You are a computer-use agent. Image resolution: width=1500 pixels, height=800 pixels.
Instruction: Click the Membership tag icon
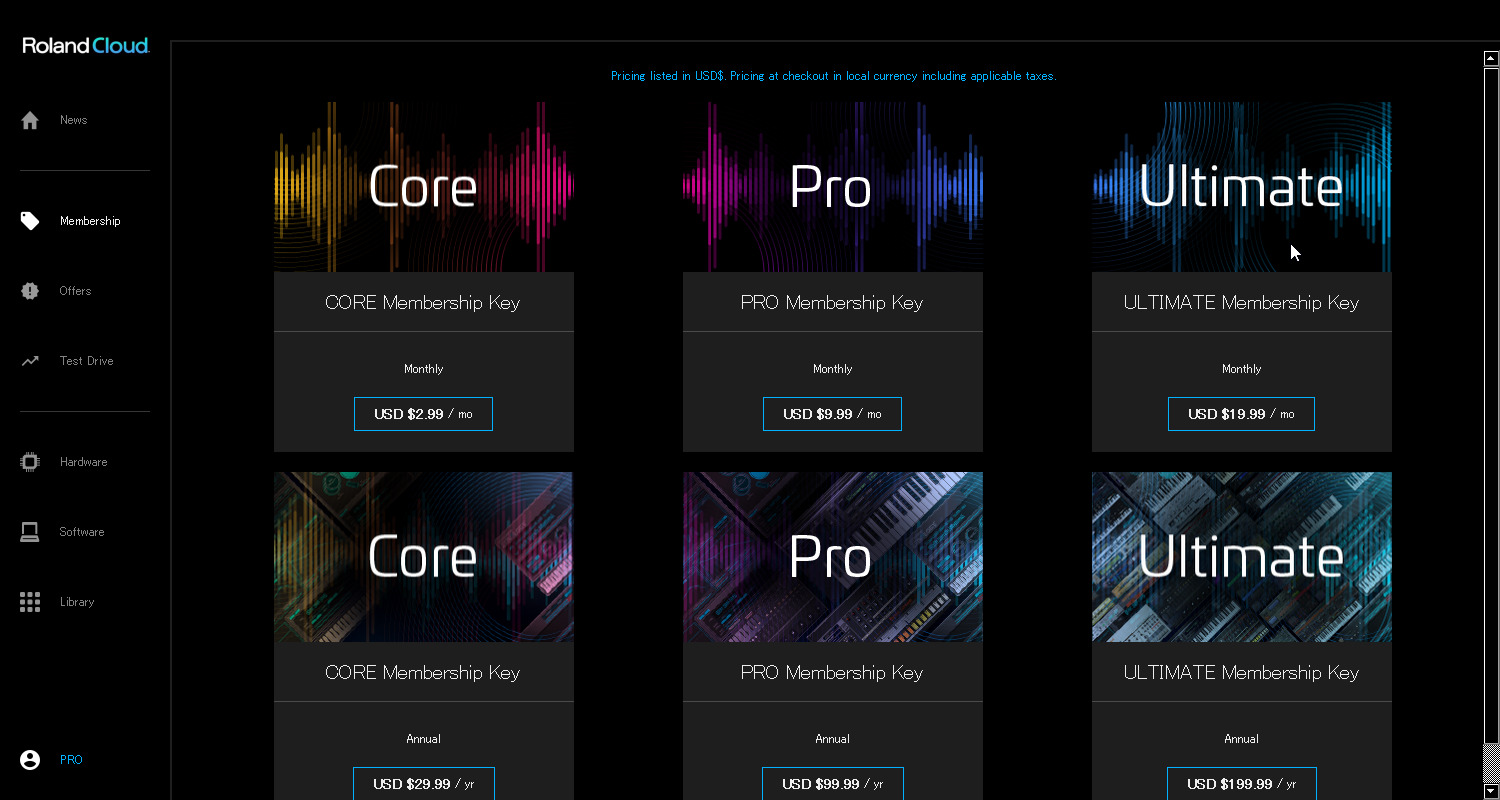[30, 221]
